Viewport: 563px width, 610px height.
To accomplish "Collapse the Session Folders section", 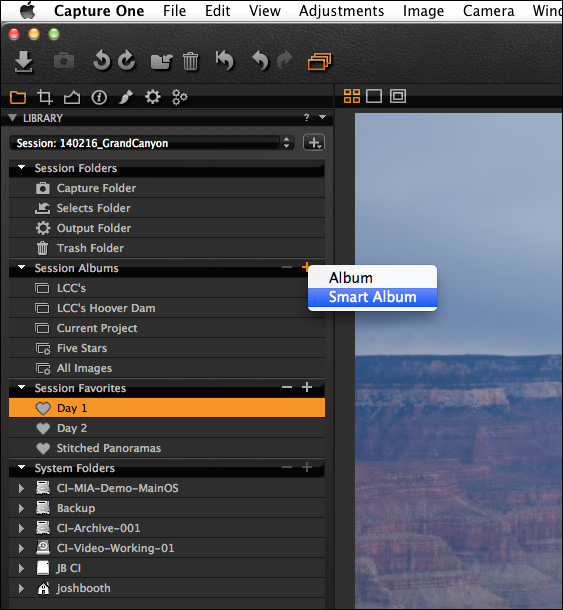I will pos(22,168).
